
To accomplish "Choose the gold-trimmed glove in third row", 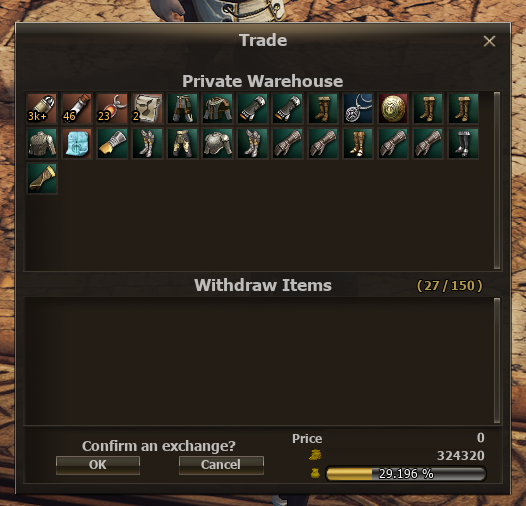I will click(x=42, y=178).
